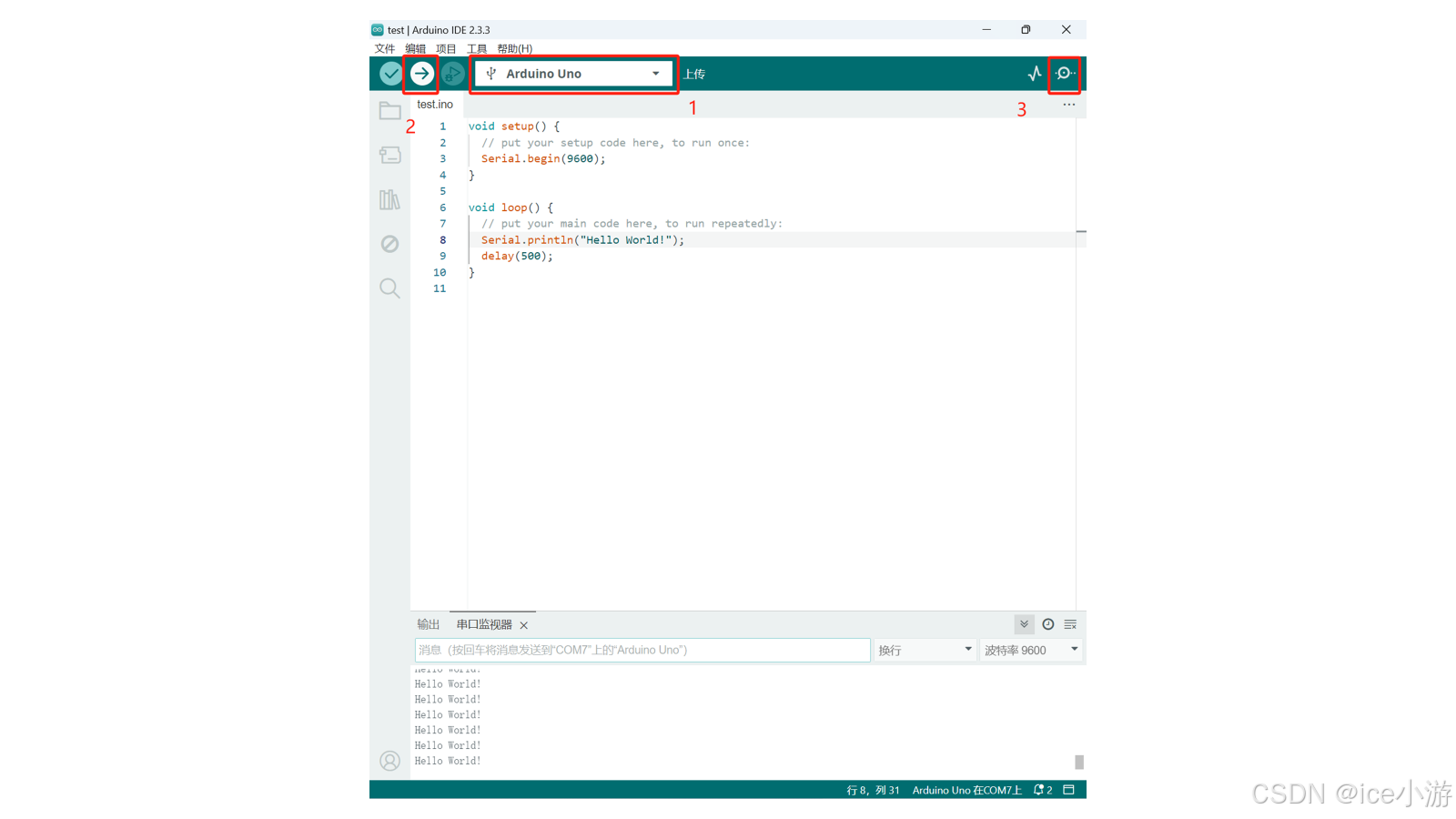Toggle timestamp in serial monitor

[x=1048, y=624]
